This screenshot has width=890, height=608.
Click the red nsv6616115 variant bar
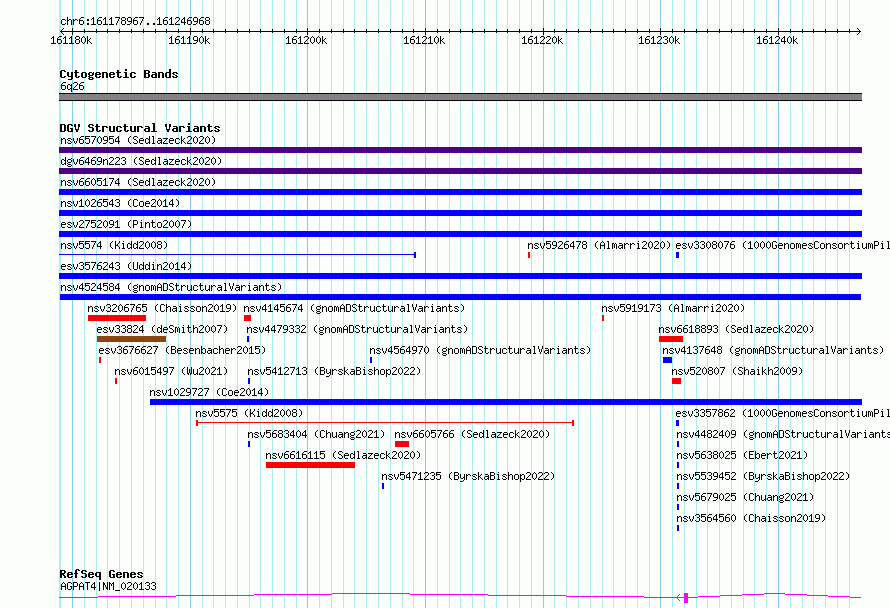click(310, 465)
